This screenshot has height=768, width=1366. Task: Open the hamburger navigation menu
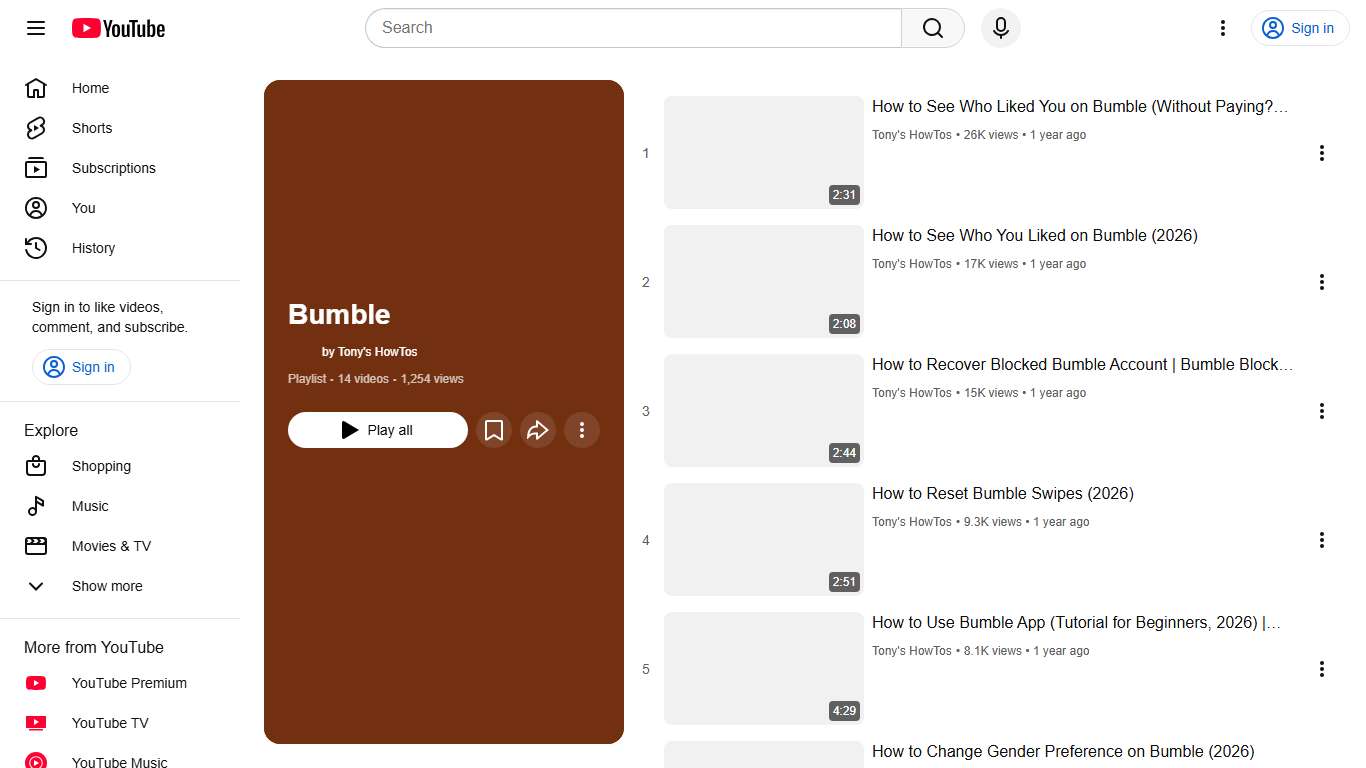(35, 28)
